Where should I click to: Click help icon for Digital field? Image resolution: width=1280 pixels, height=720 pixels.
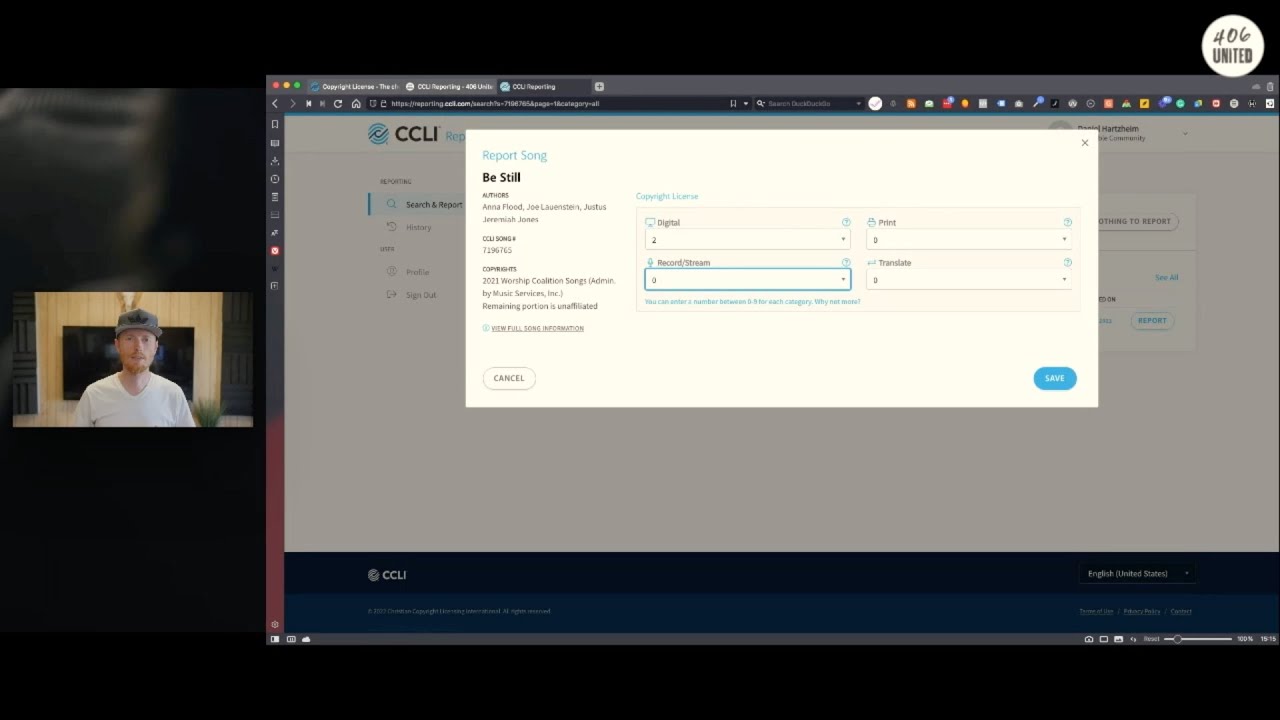tap(846, 222)
